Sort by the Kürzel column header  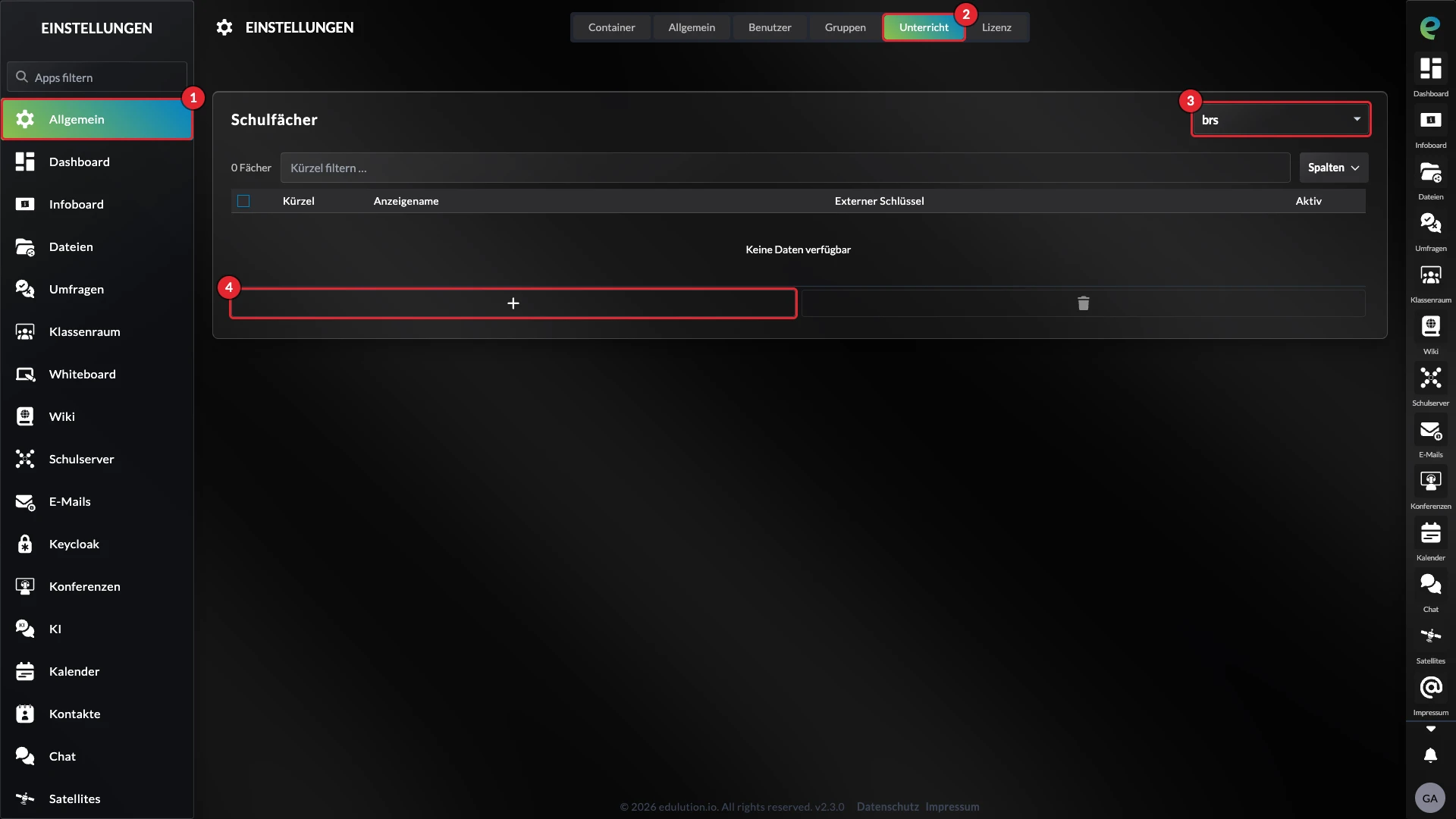pyautogui.click(x=298, y=201)
